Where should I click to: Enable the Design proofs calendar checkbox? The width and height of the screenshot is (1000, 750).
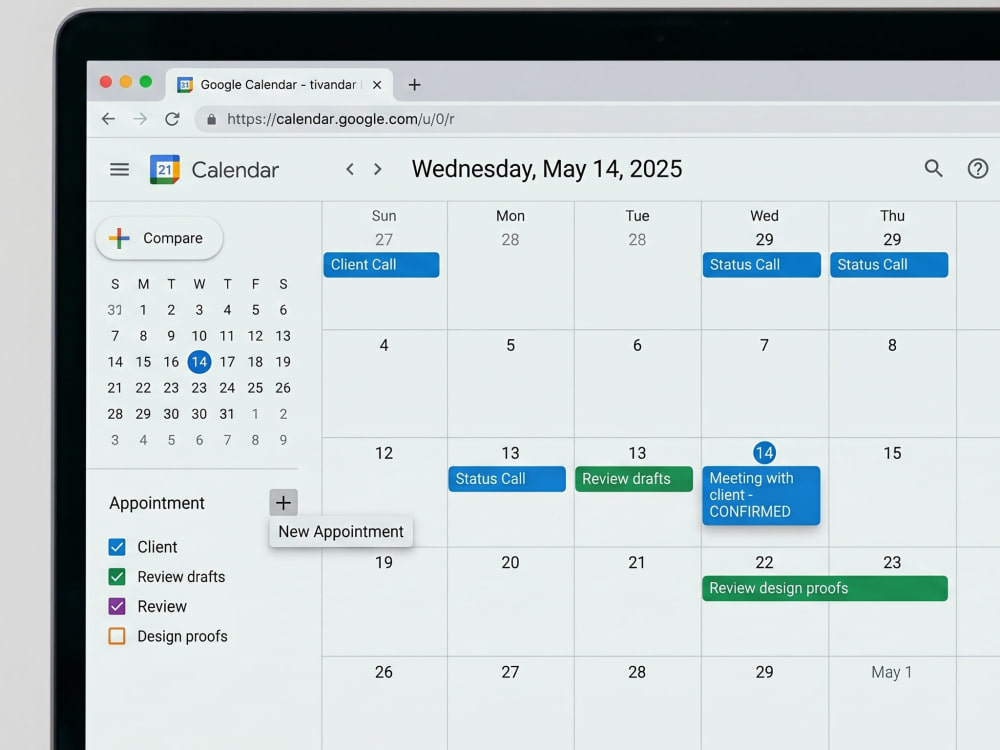point(117,636)
